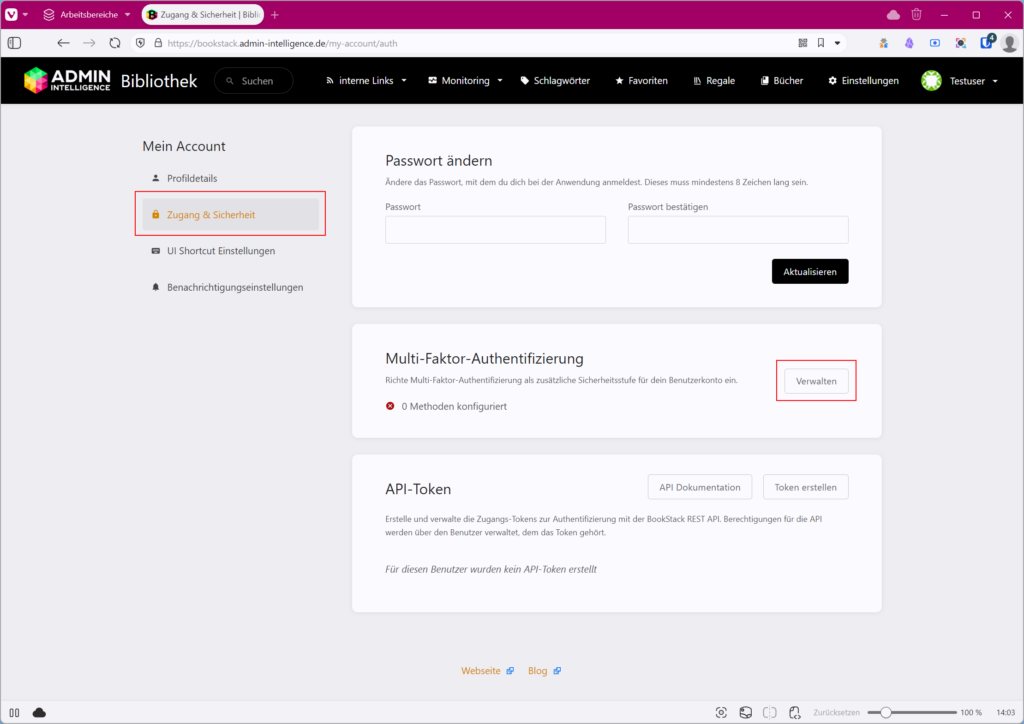The image size is (1024, 724).
Task: Click the capture screenshot icon in the status bar
Action: pyautogui.click(x=721, y=712)
